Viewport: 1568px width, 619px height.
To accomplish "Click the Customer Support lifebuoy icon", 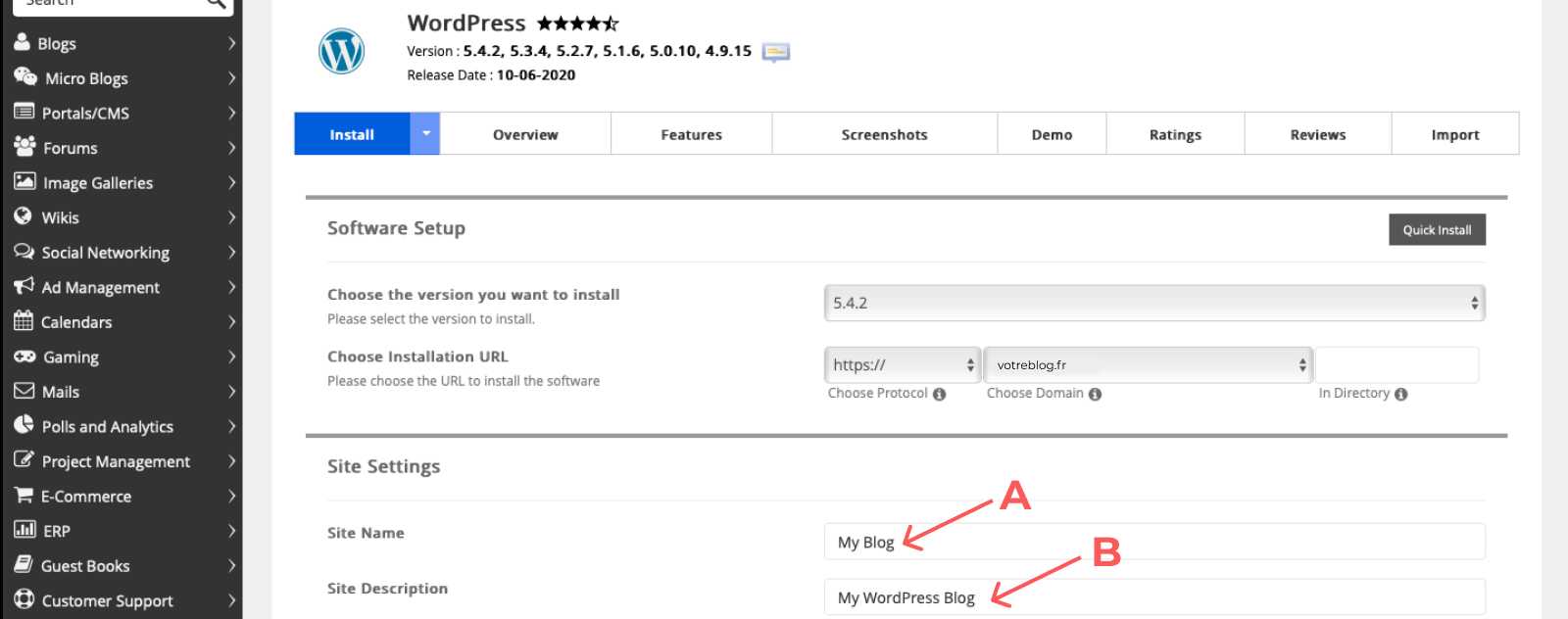I will click(x=24, y=599).
